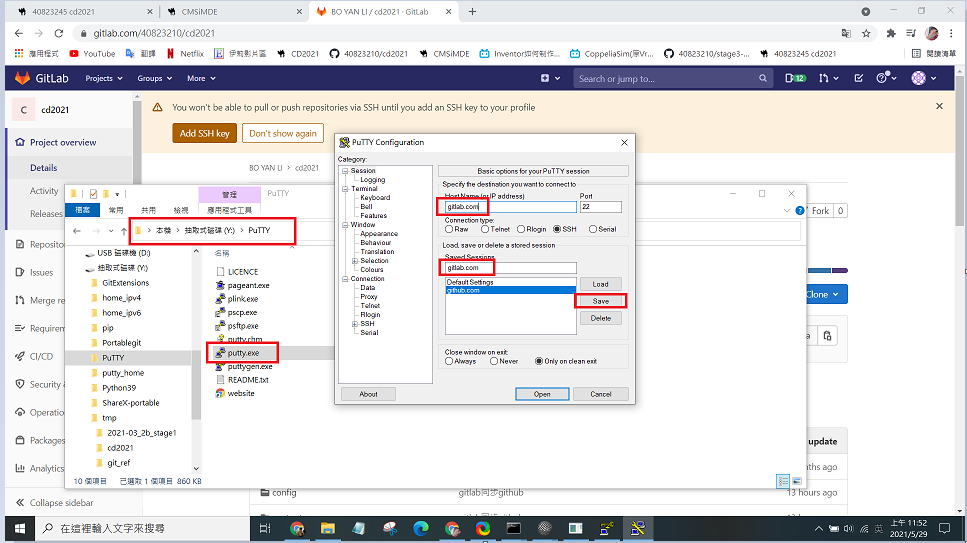Screen dimensions: 967x543
Task: Select pageant.exe in the file list
Action: [x=248, y=285]
